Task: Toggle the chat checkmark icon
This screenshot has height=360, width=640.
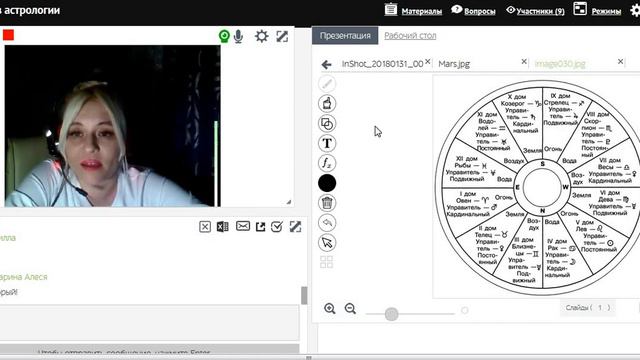Action: click(277, 227)
